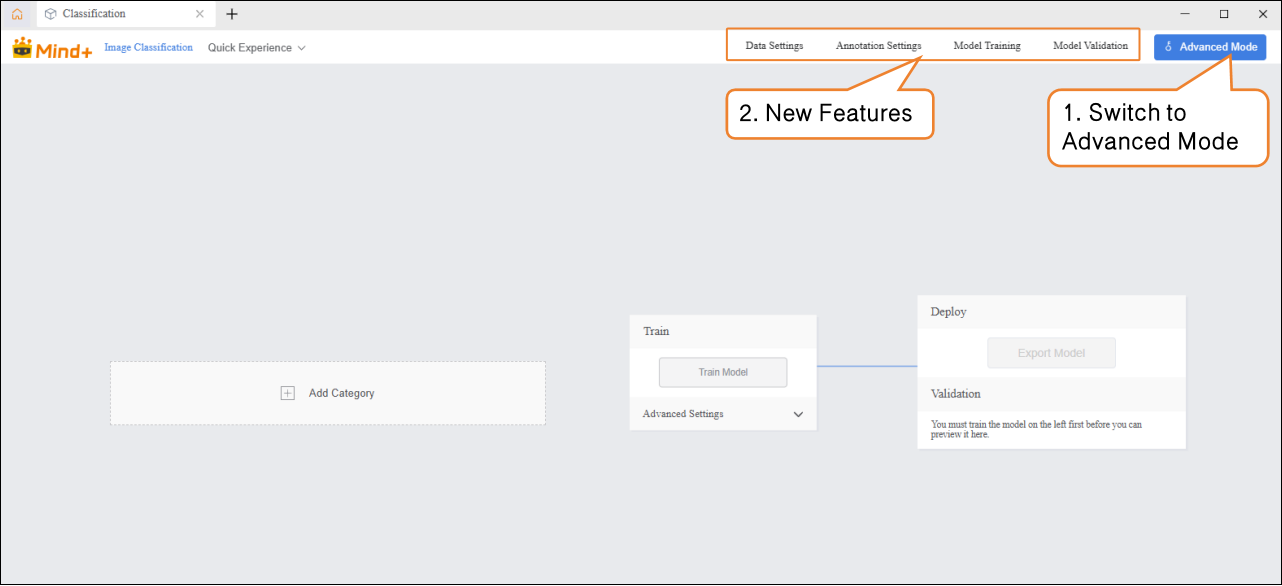Go to Model Validation

point(1090,46)
